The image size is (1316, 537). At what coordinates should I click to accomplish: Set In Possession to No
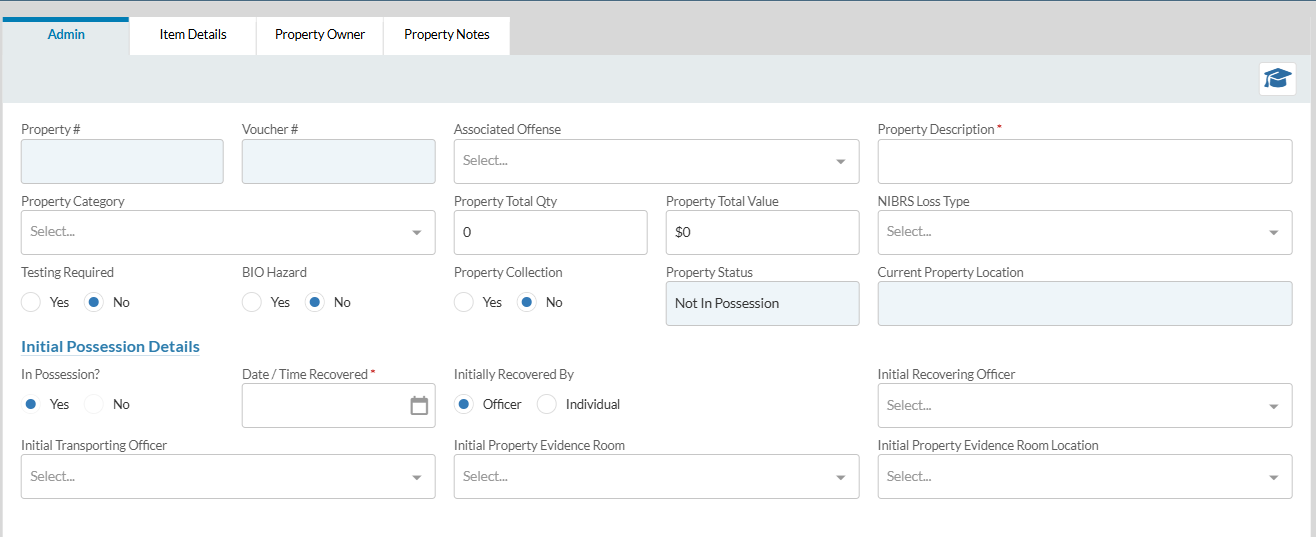[x=93, y=404]
